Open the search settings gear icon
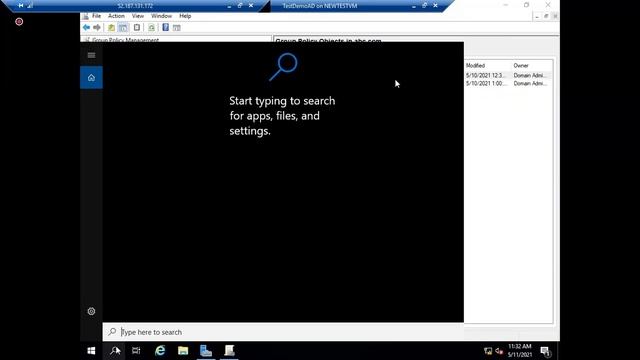 tap(91, 311)
